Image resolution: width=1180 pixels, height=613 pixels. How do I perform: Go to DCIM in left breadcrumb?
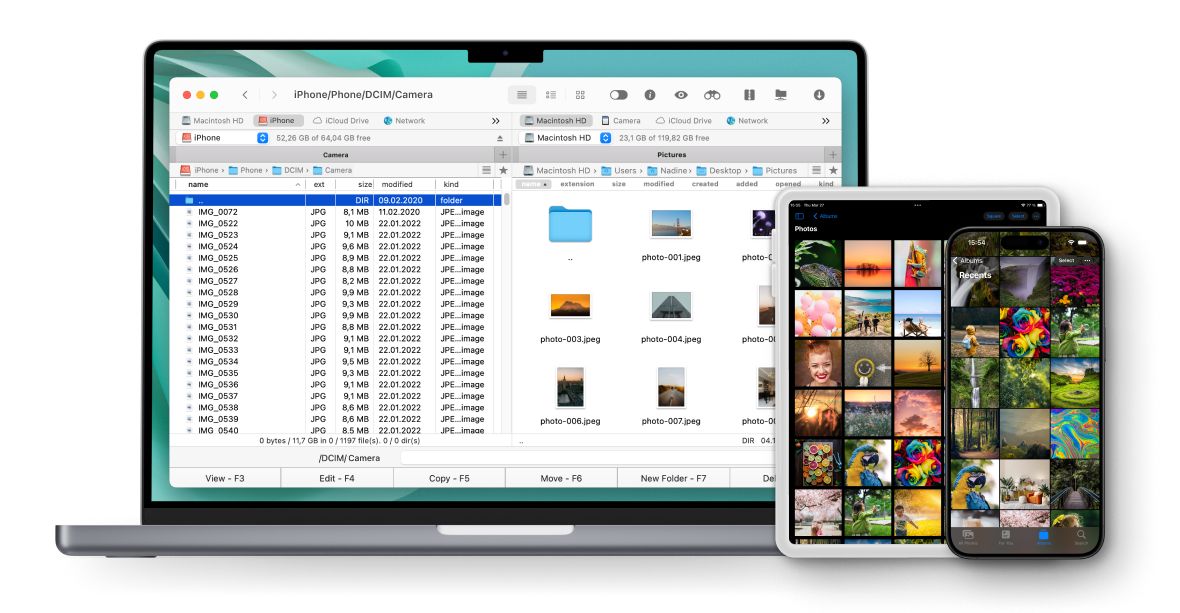tap(287, 170)
